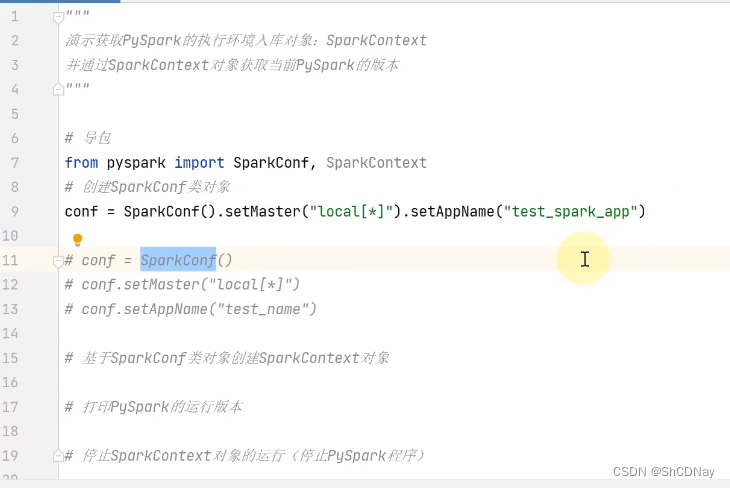Click the highlighted SparkConf selection on line 11
Screen dimensions: 730x488
point(178,260)
